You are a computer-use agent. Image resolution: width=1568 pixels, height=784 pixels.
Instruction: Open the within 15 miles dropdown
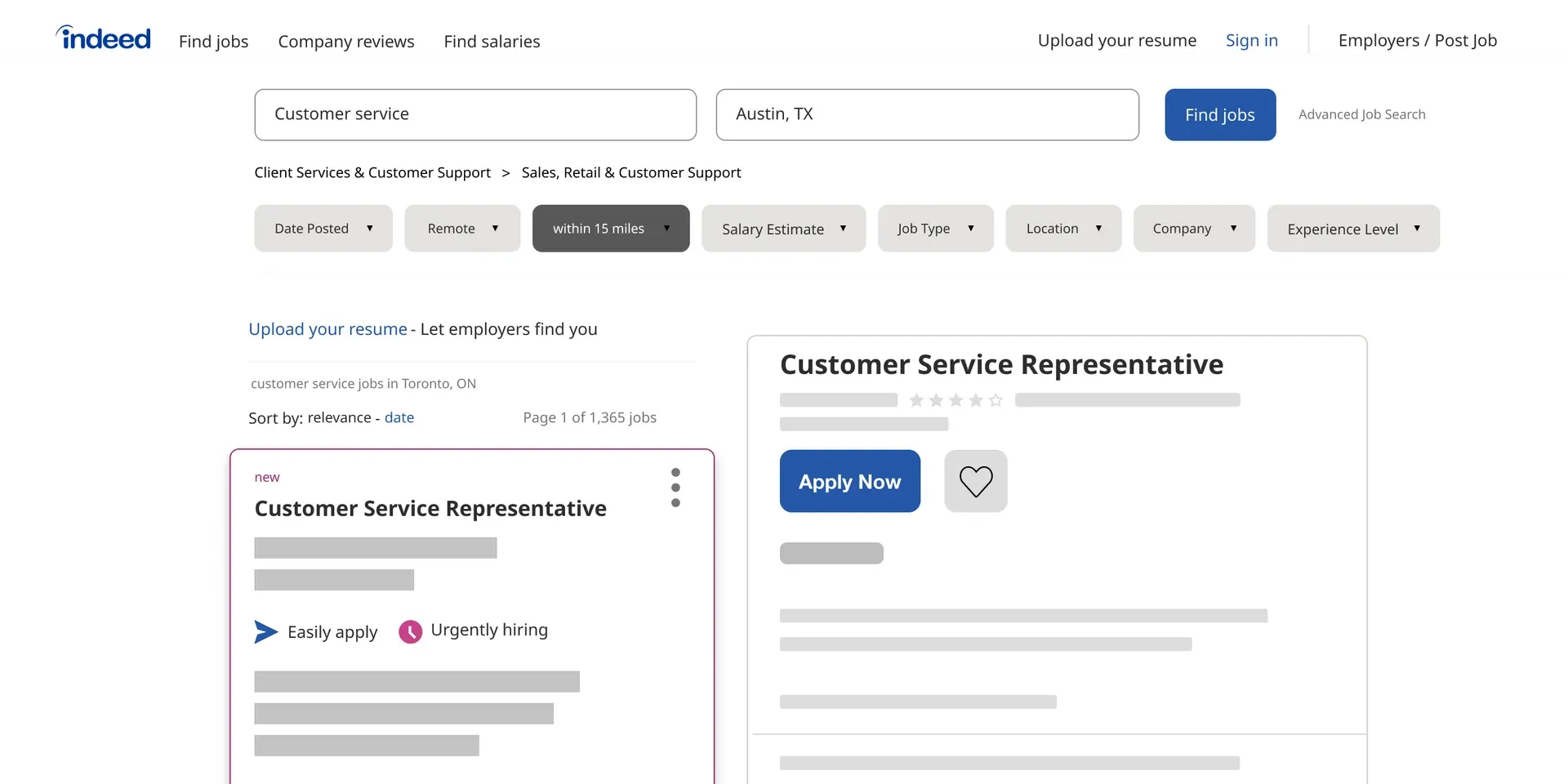click(x=611, y=229)
